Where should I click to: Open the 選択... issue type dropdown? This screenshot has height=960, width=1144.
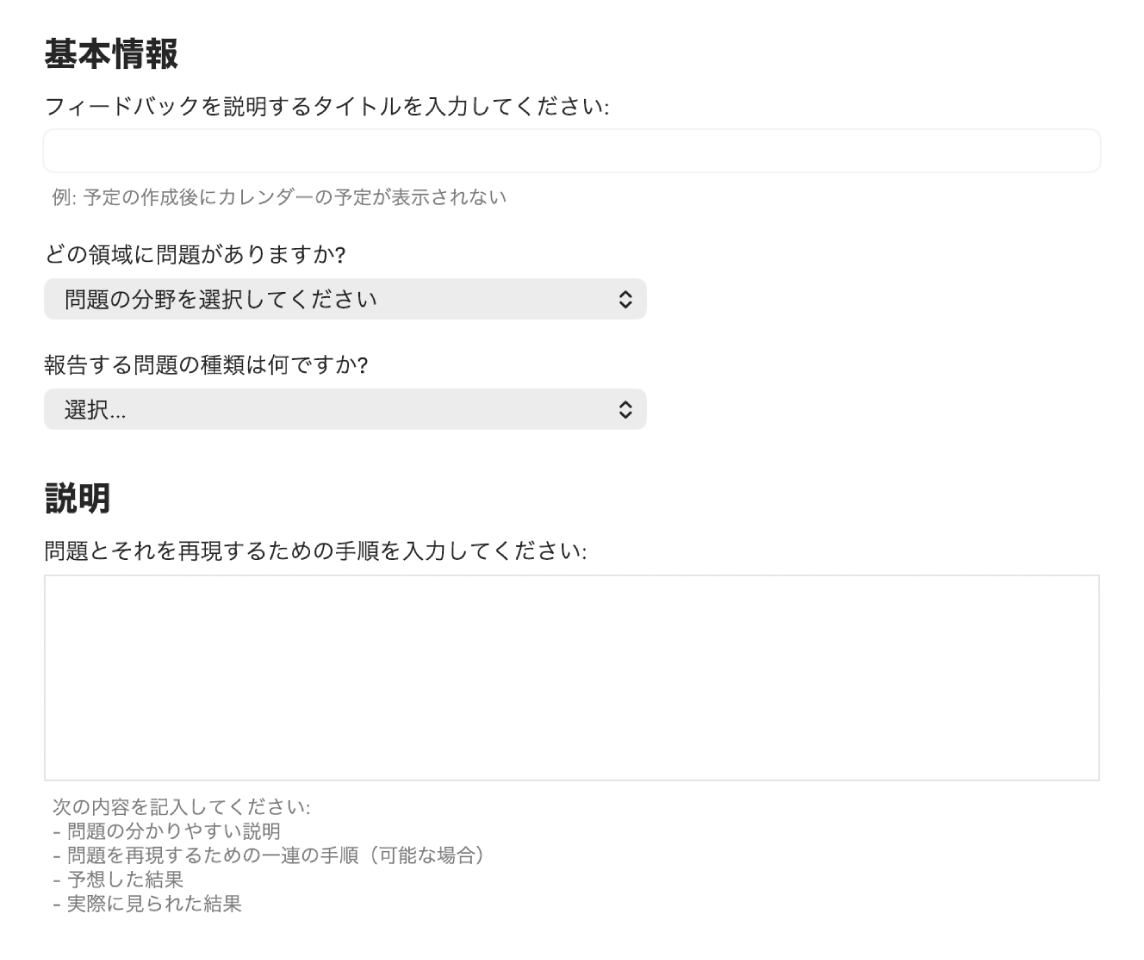pos(344,409)
